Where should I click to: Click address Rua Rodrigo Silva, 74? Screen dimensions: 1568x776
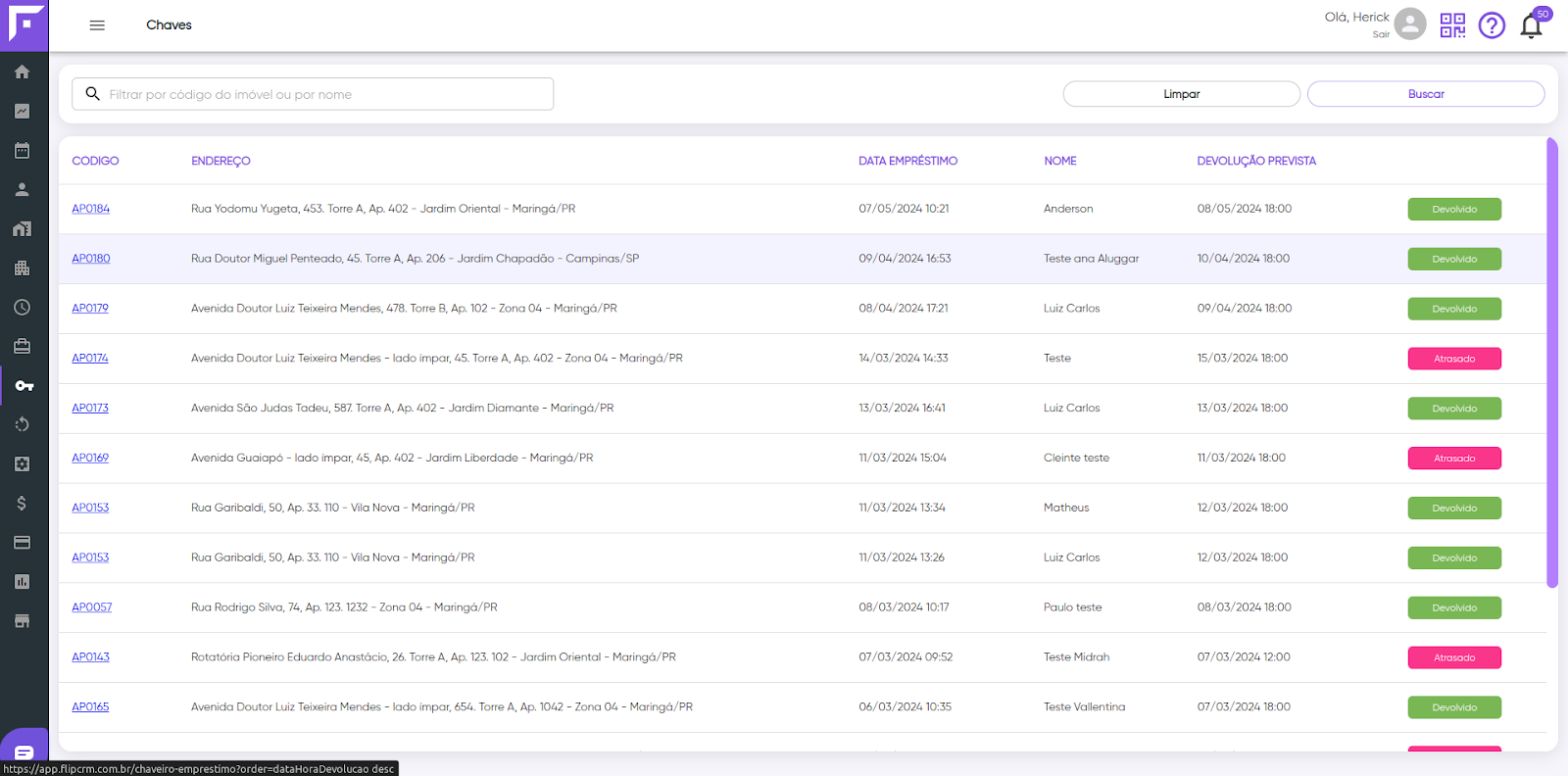coord(344,607)
